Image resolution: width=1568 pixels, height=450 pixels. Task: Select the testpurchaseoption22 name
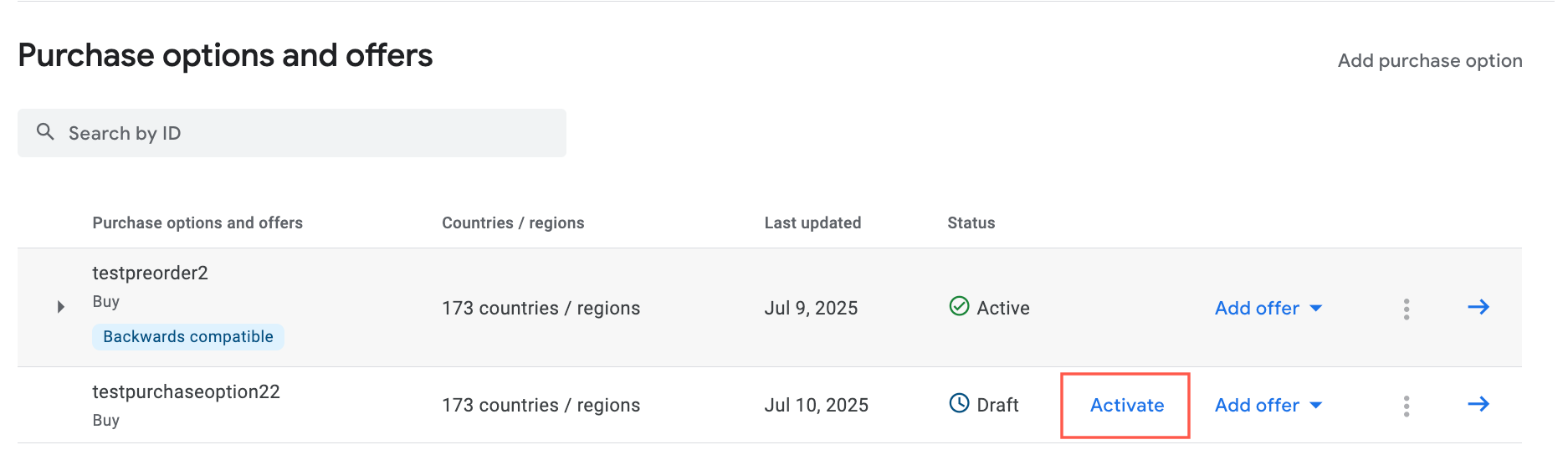[x=186, y=391]
